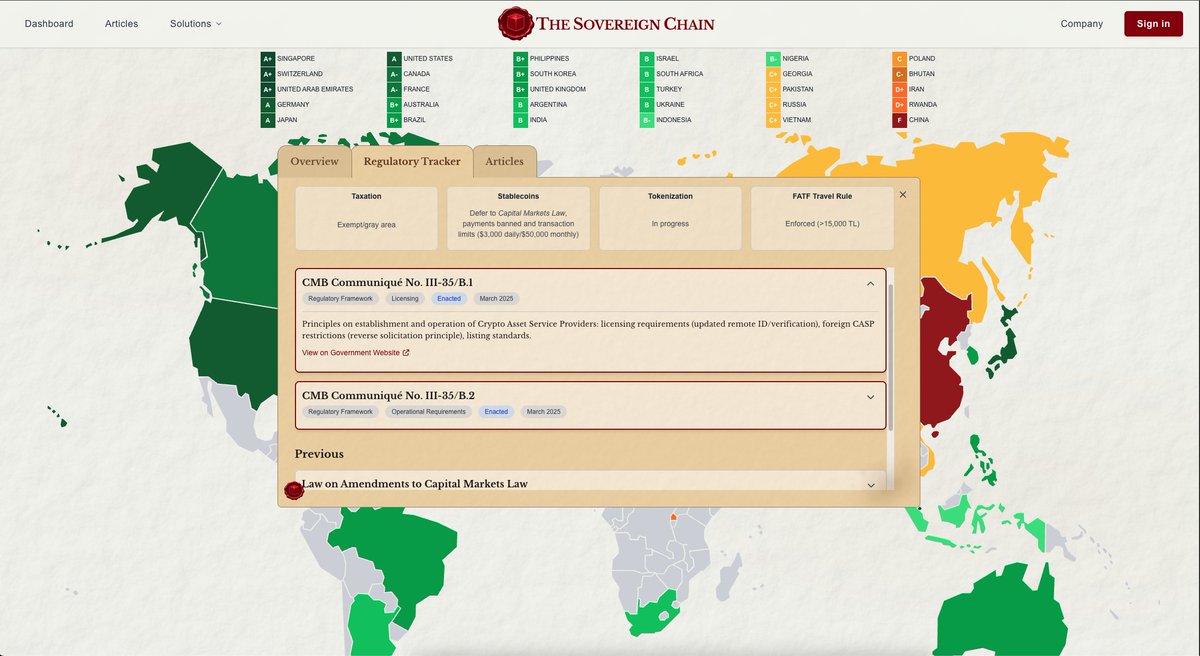Viewport: 1200px width, 656px height.
Task: Click the Stablecoins summary card
Action: pyautogui.click(x=518, y=218)
